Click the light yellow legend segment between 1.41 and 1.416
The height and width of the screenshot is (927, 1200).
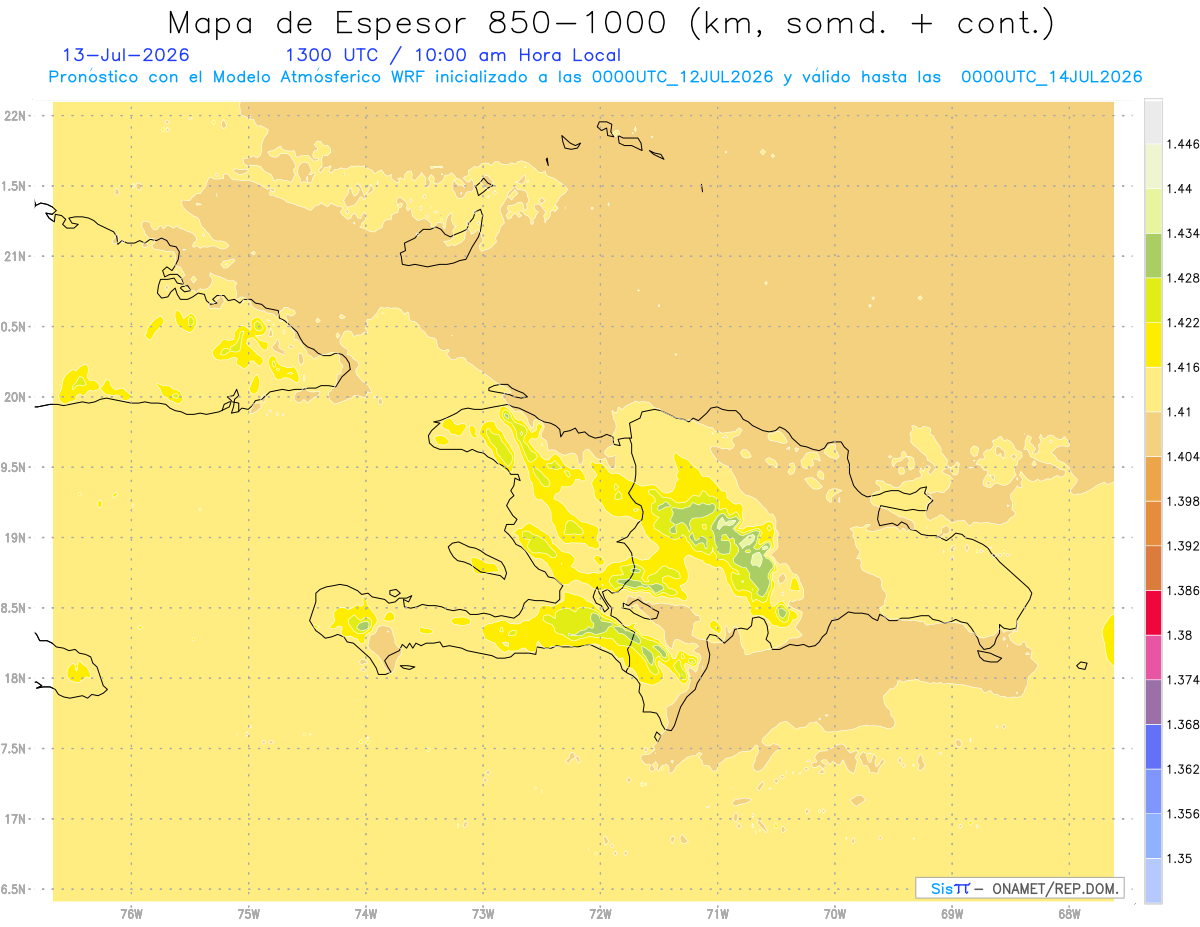(1153, 390)
